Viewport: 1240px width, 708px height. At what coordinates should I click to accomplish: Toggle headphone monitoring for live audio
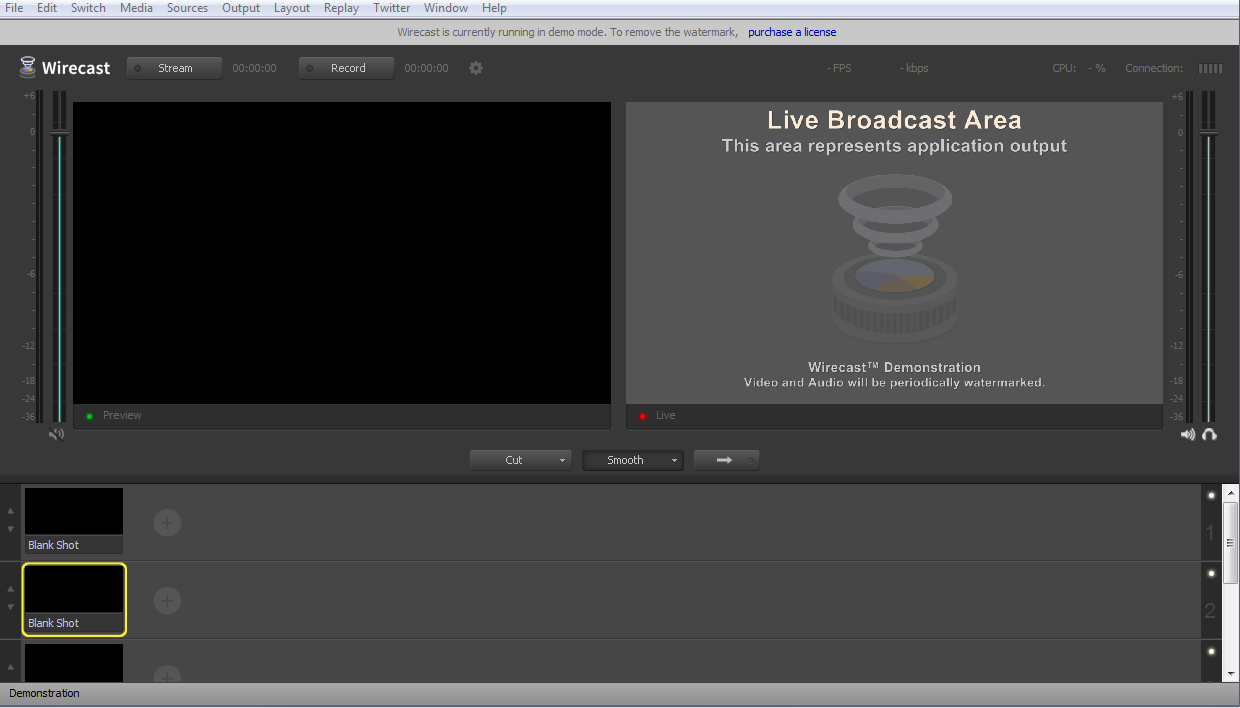click(1209, 434)
